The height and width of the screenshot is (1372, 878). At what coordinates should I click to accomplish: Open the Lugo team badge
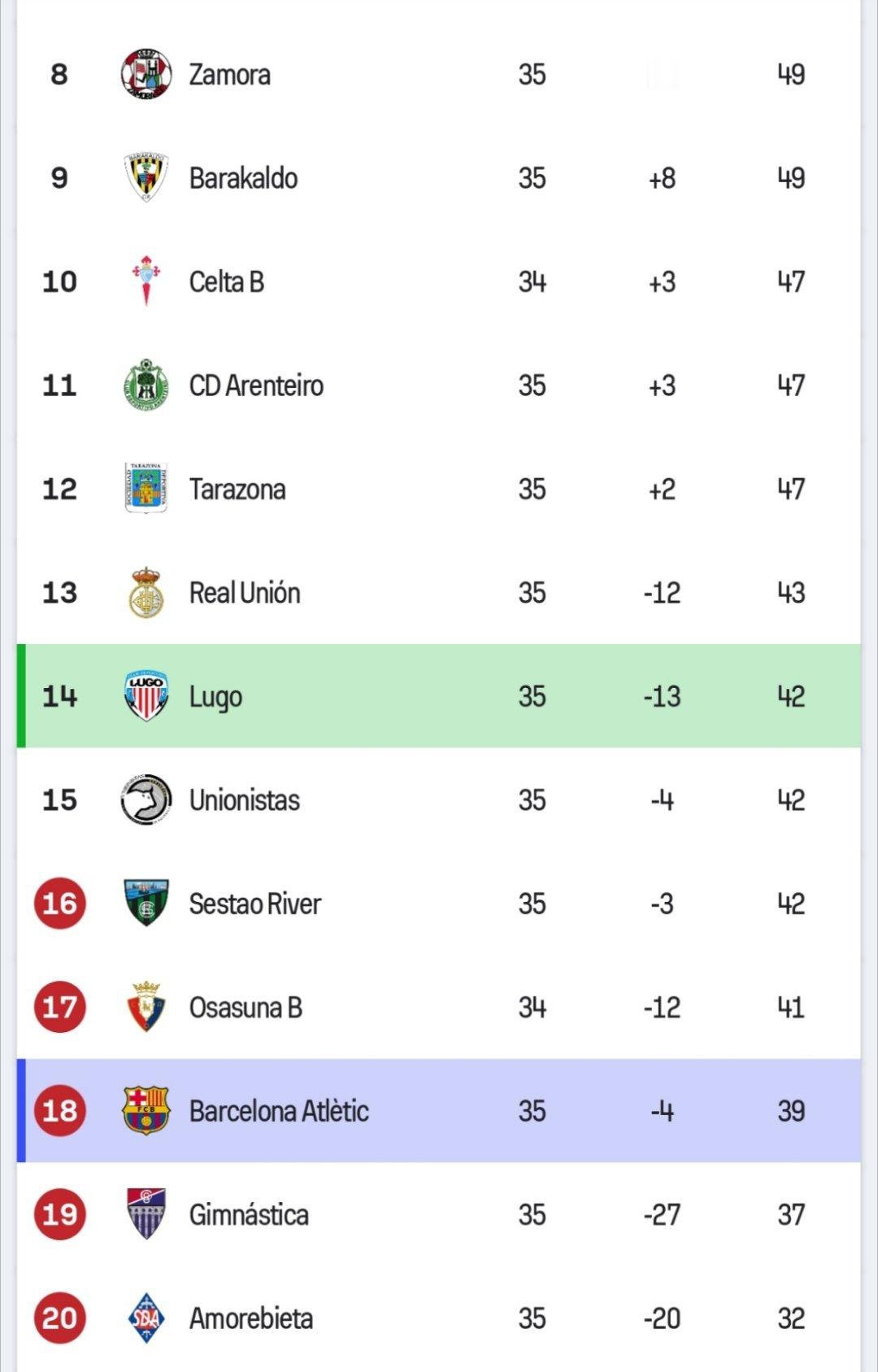click(146, 696)
